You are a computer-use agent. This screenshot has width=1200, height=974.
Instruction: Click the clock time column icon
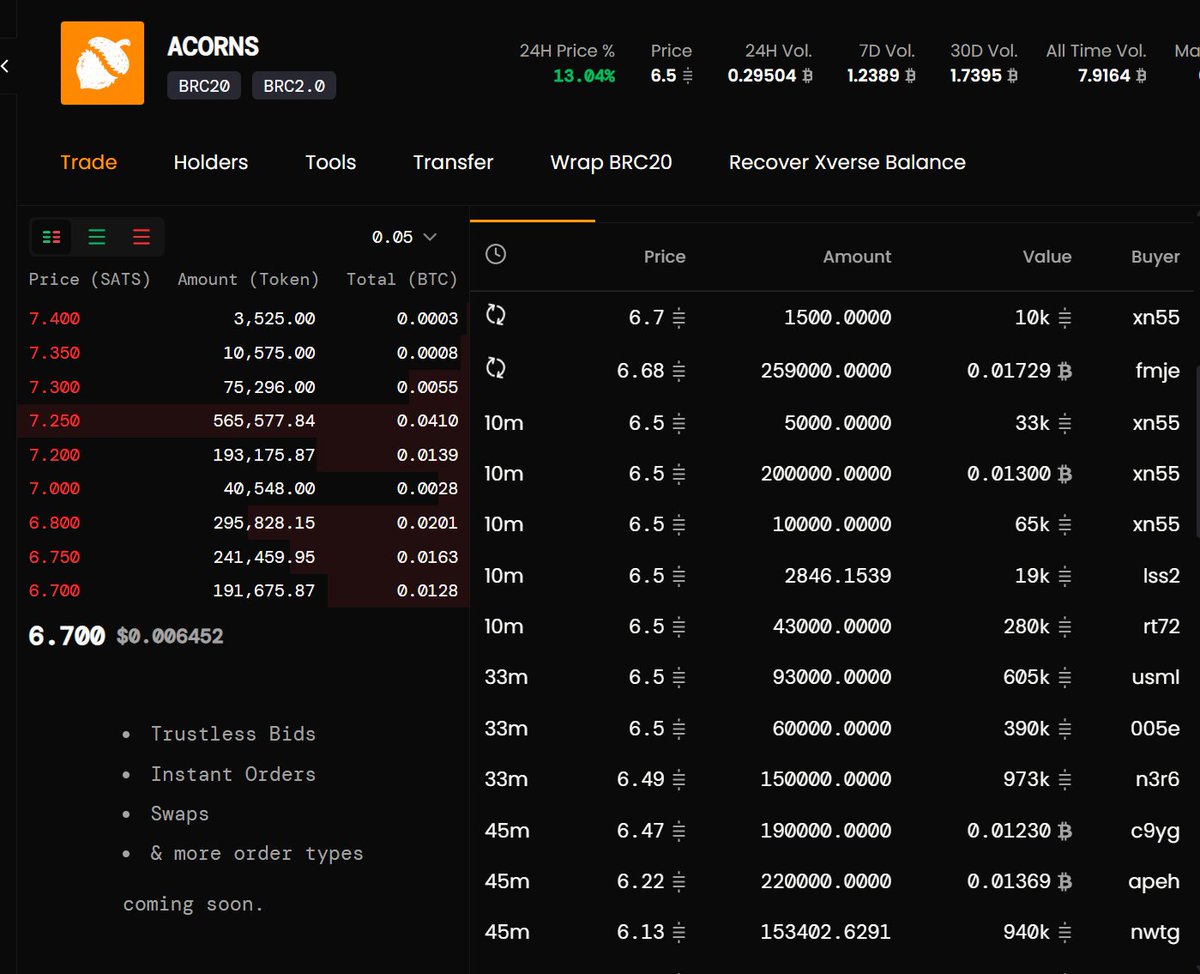pyautogui.click(x=495, y=254)
